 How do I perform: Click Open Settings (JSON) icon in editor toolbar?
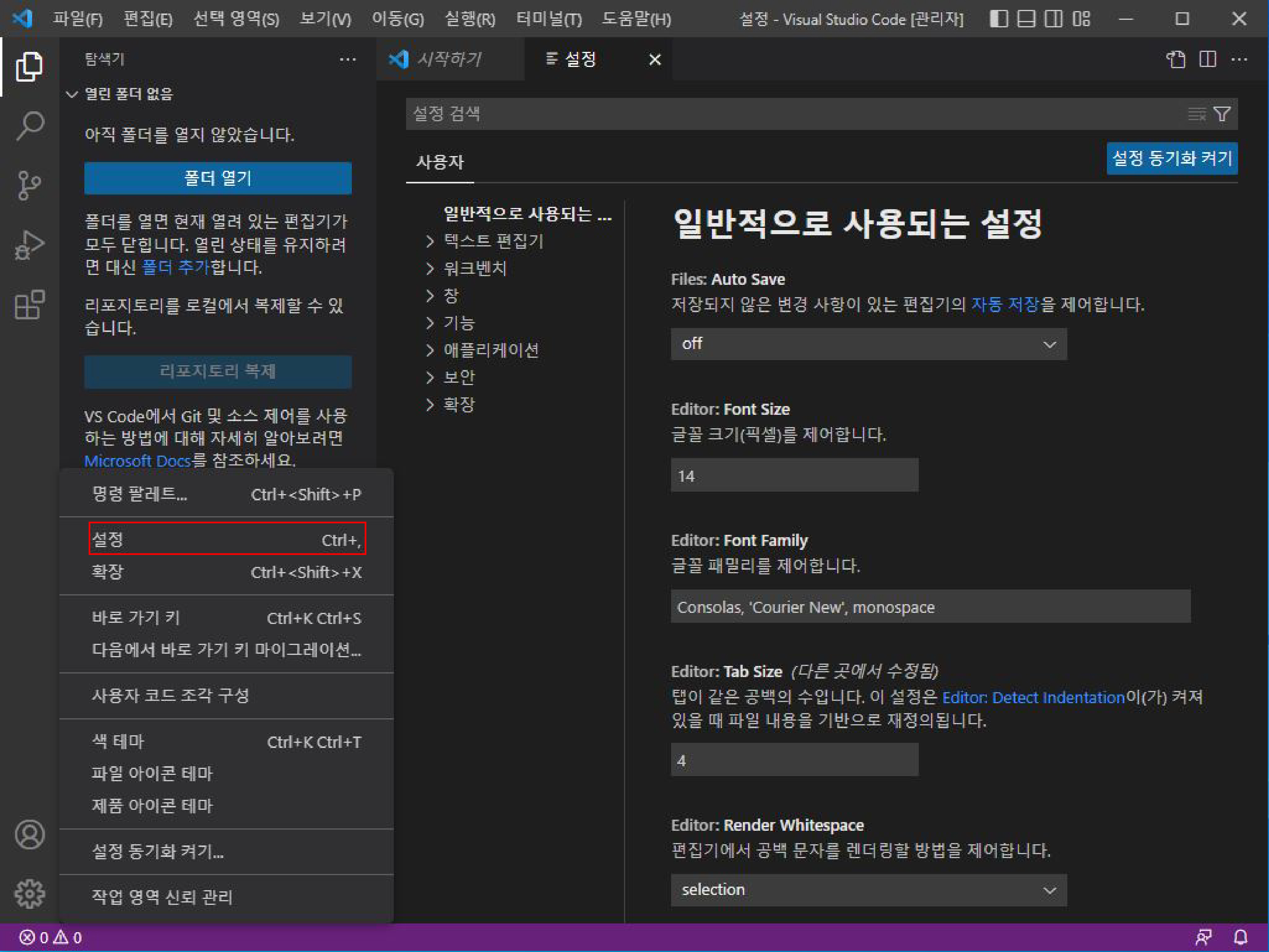(x=1176, y=59)
